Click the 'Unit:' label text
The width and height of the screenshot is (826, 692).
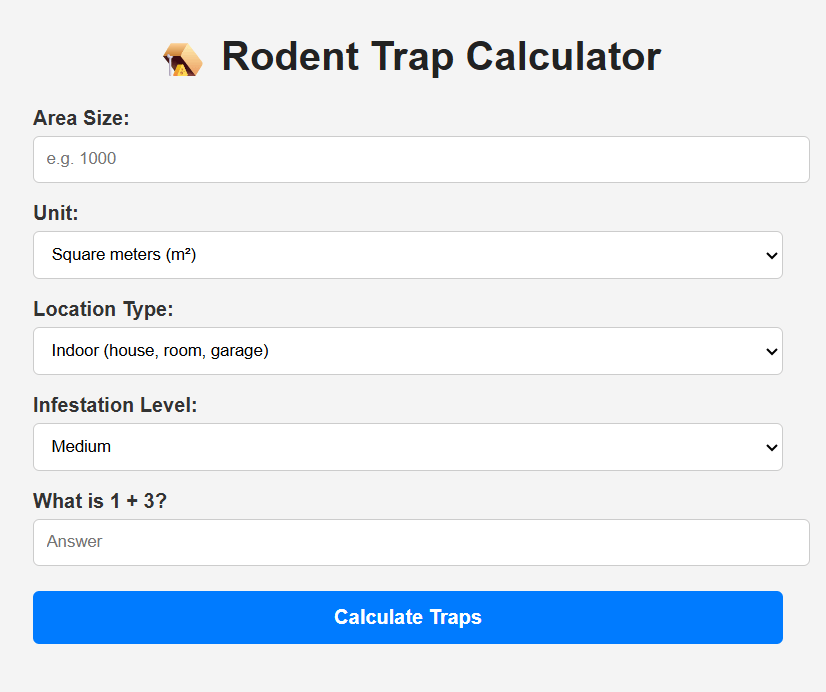coord(55,214)
